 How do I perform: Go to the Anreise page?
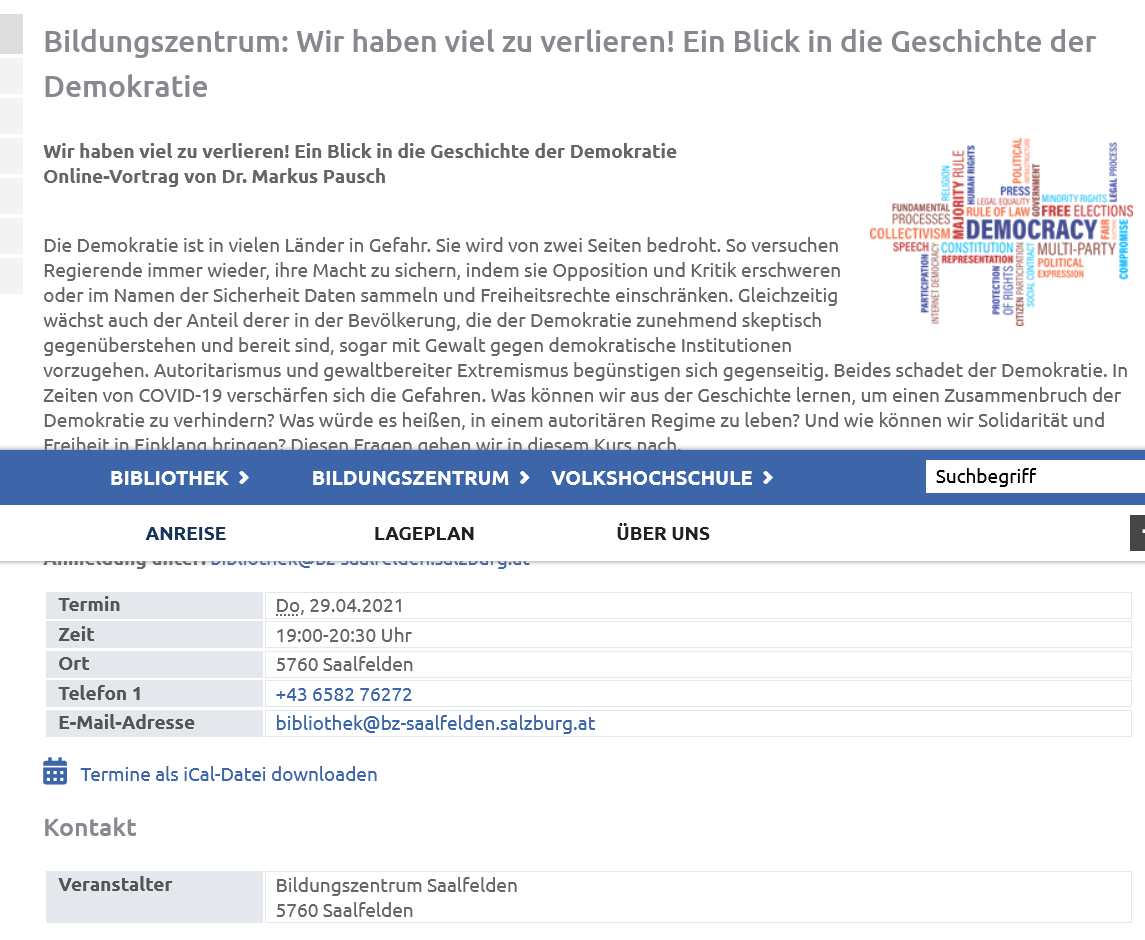pos(185,534)
